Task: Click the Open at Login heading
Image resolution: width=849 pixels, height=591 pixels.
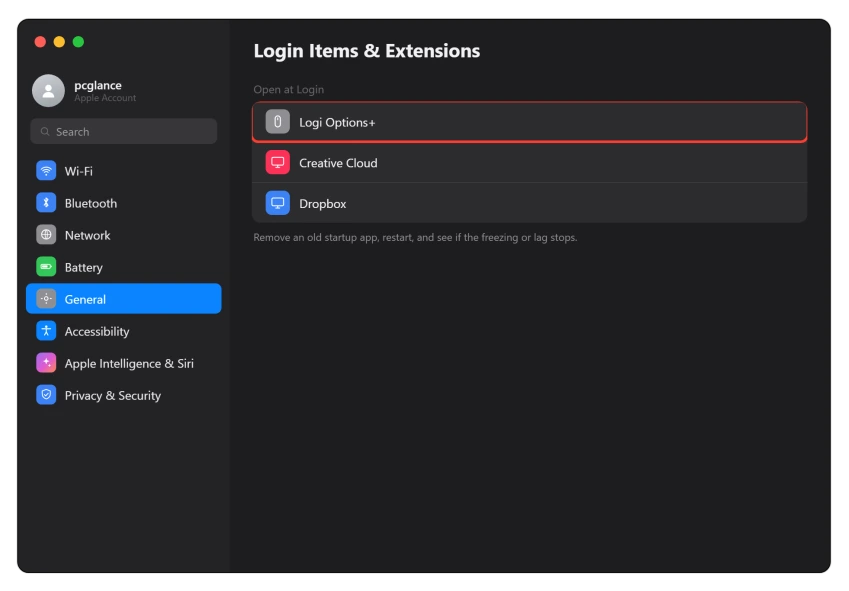Action: [289, 89]
